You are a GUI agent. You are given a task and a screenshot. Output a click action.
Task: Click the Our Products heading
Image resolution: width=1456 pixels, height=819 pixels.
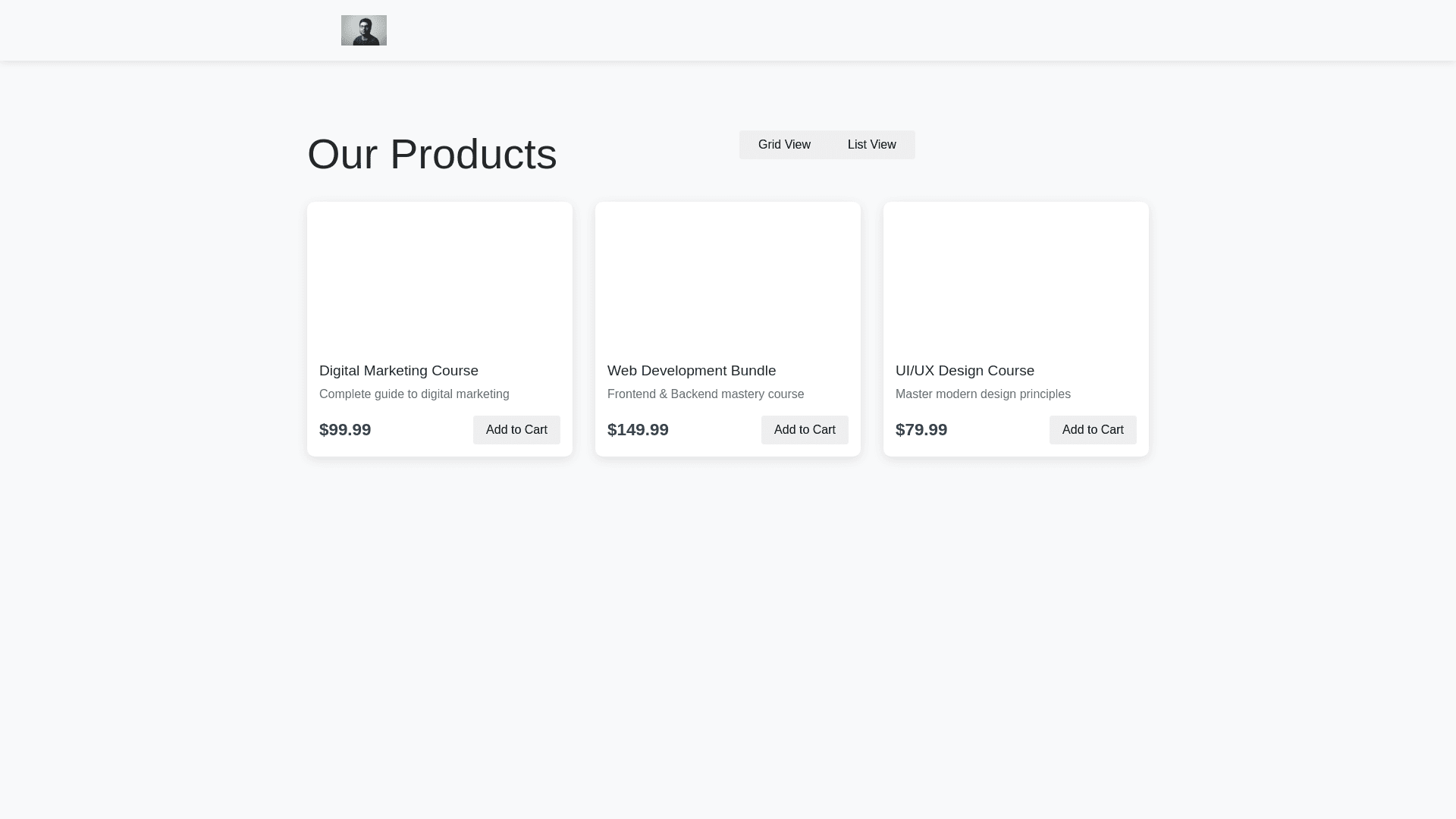(432, 155)
